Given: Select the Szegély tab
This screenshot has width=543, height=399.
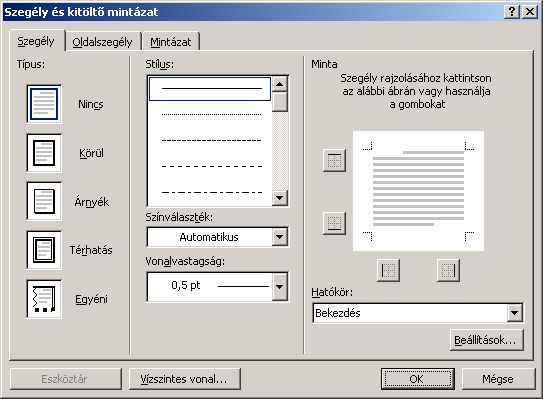Looking at the screenshot, I should click(x=36, y=41).
